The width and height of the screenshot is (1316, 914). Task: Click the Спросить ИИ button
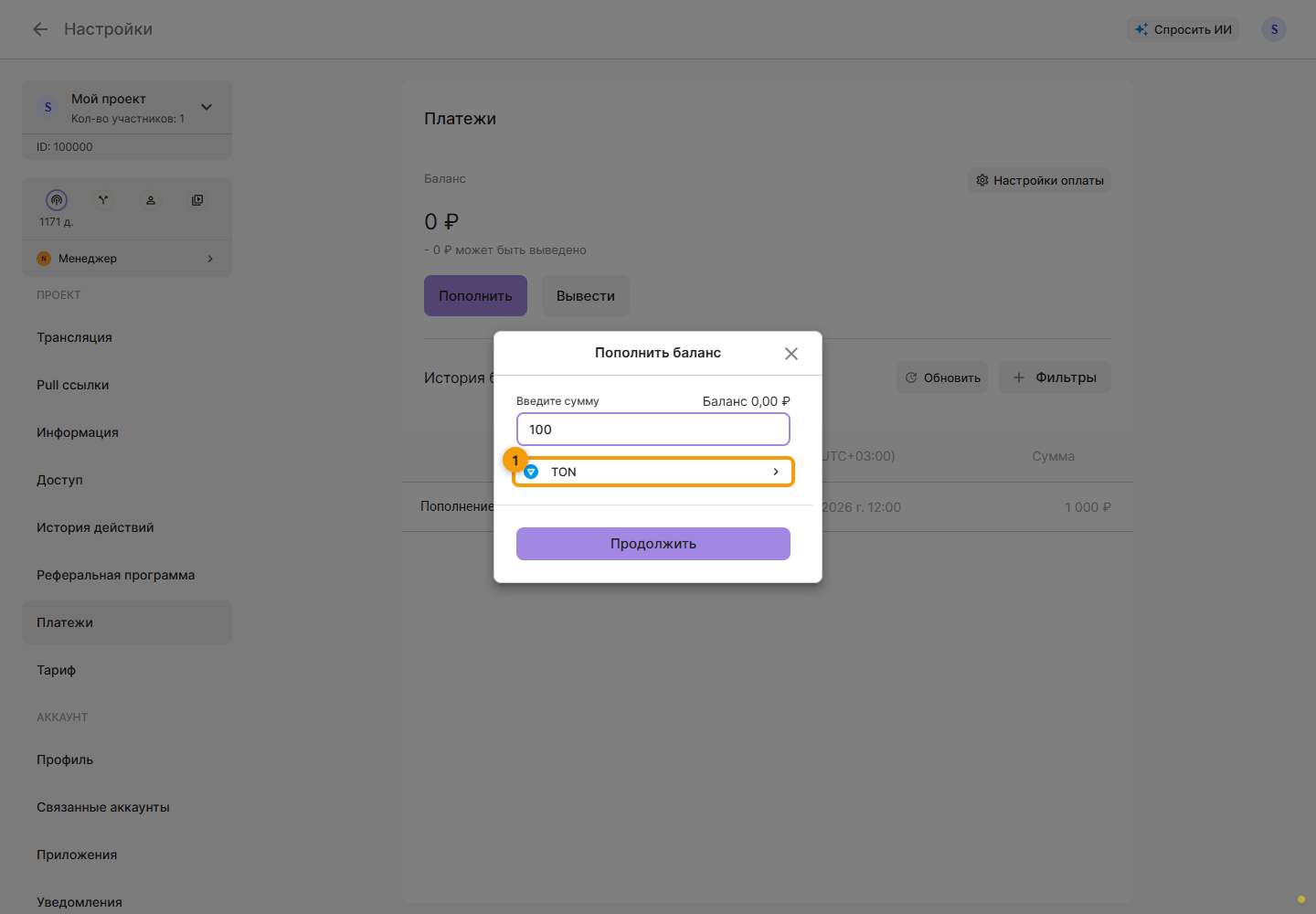click(1183, 29)
